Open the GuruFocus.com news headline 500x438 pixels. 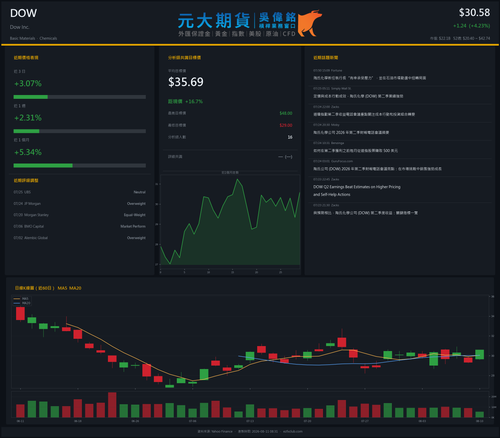pyautogui.click(x=377, y=169)
